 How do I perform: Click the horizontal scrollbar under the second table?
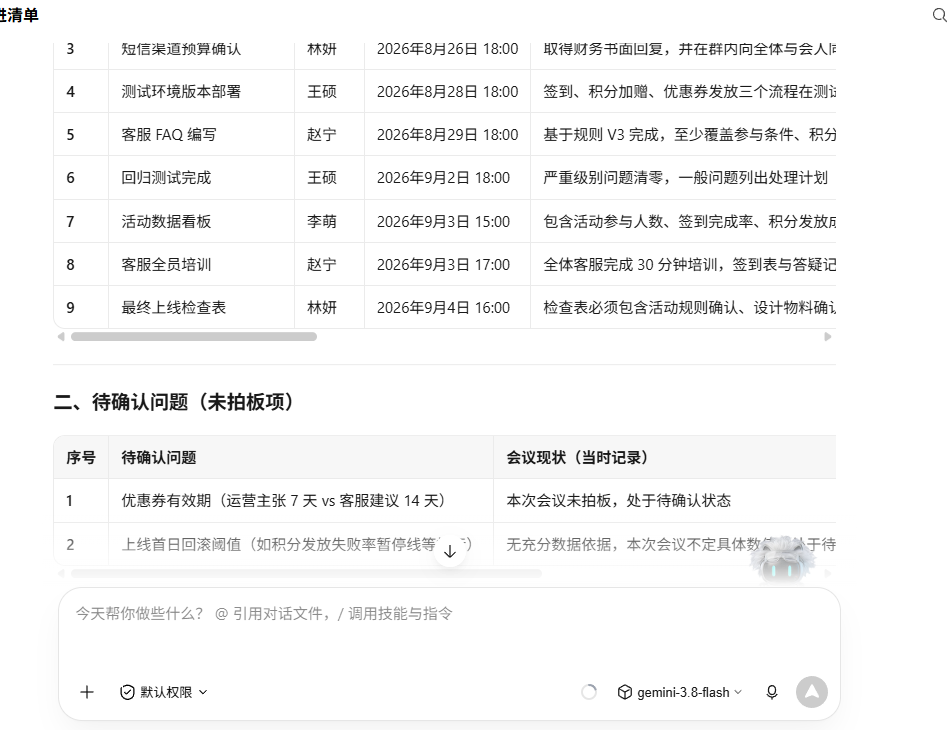coord(306,573)
